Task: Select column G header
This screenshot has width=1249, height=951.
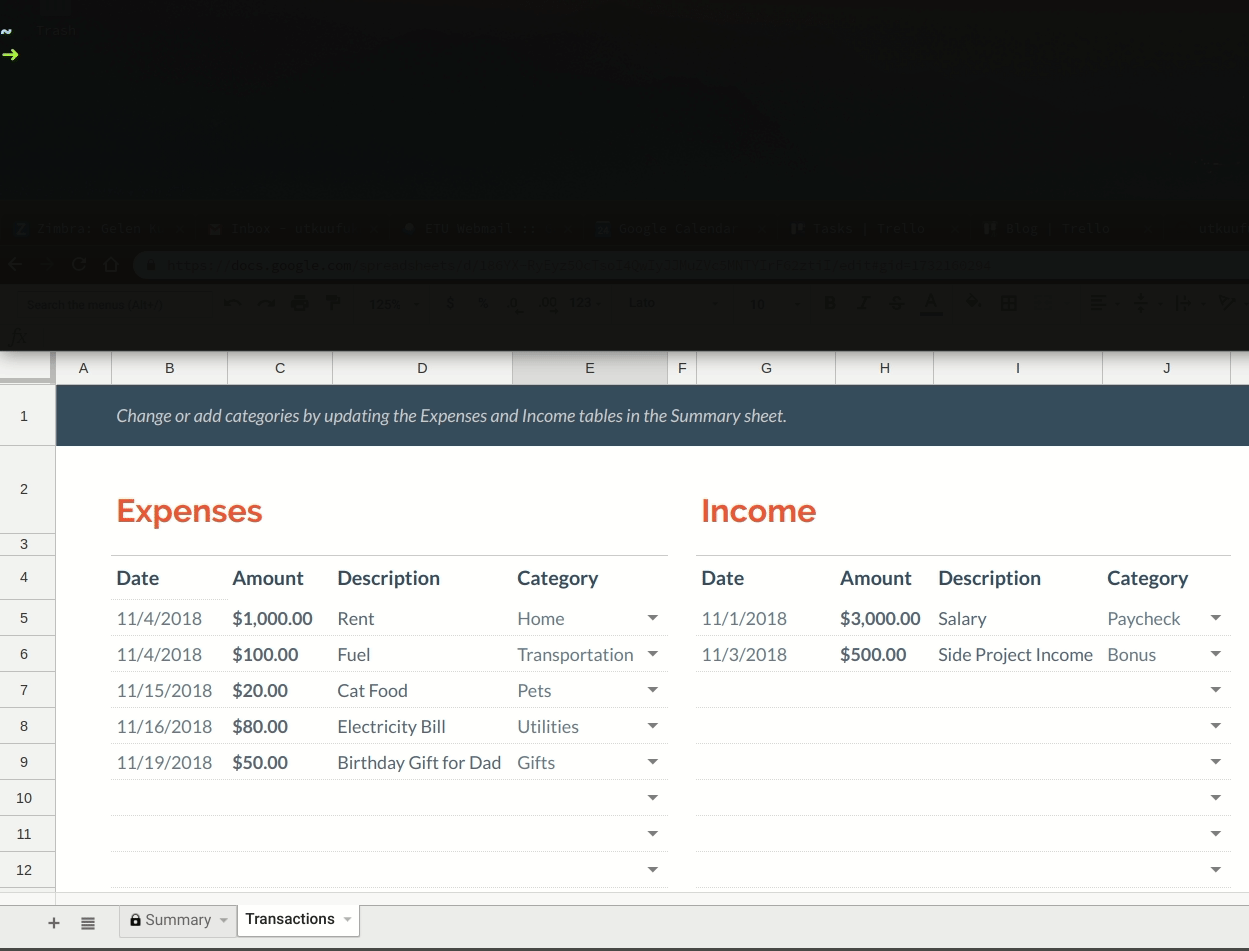Action: 766,368
